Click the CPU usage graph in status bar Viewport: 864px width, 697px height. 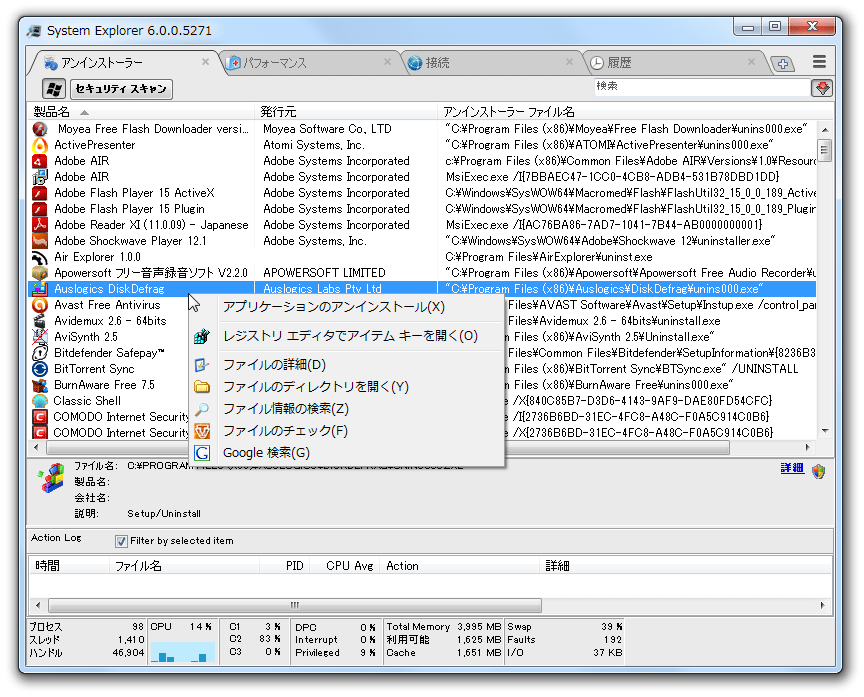tap(182, 651)
